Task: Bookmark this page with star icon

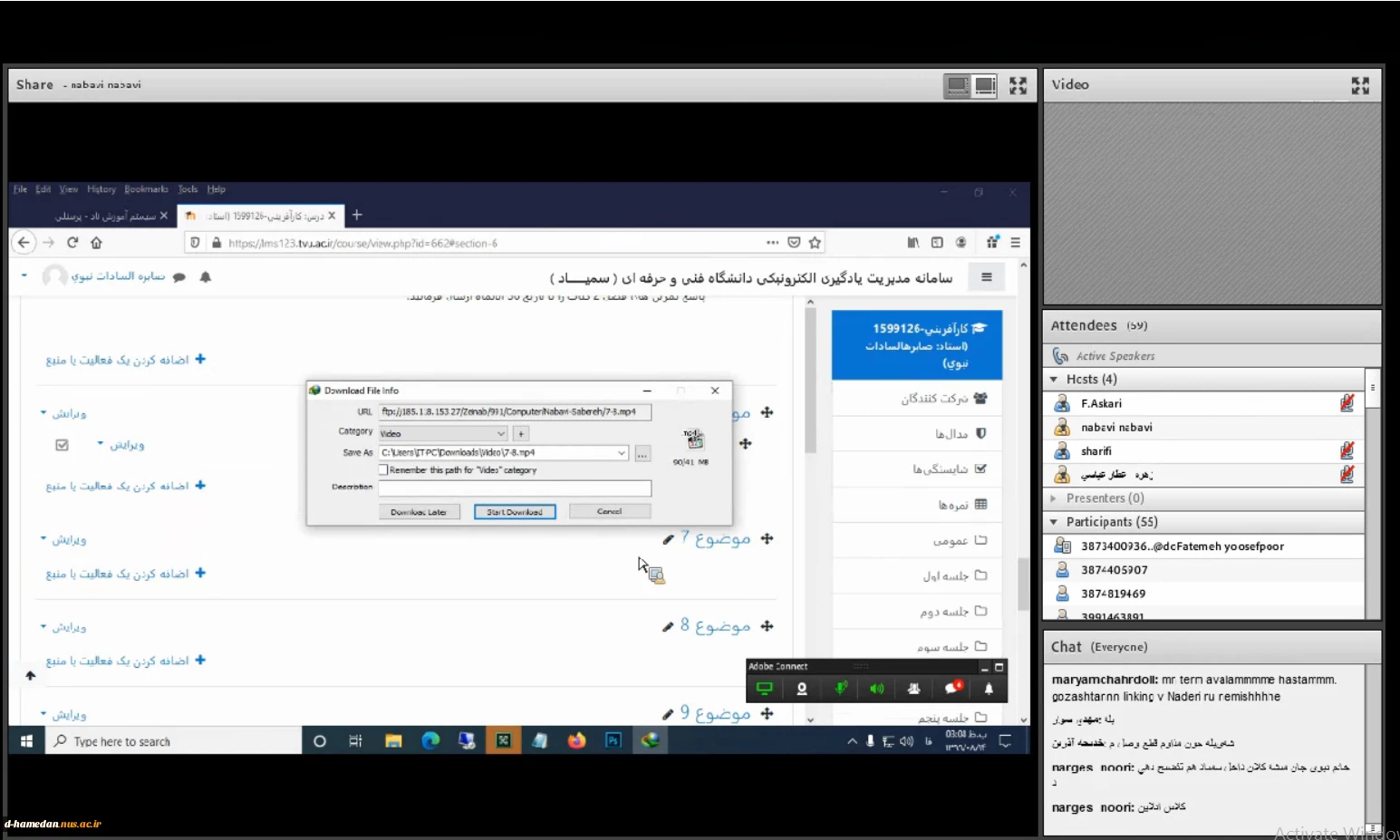Action: click(x=815, y=243)
